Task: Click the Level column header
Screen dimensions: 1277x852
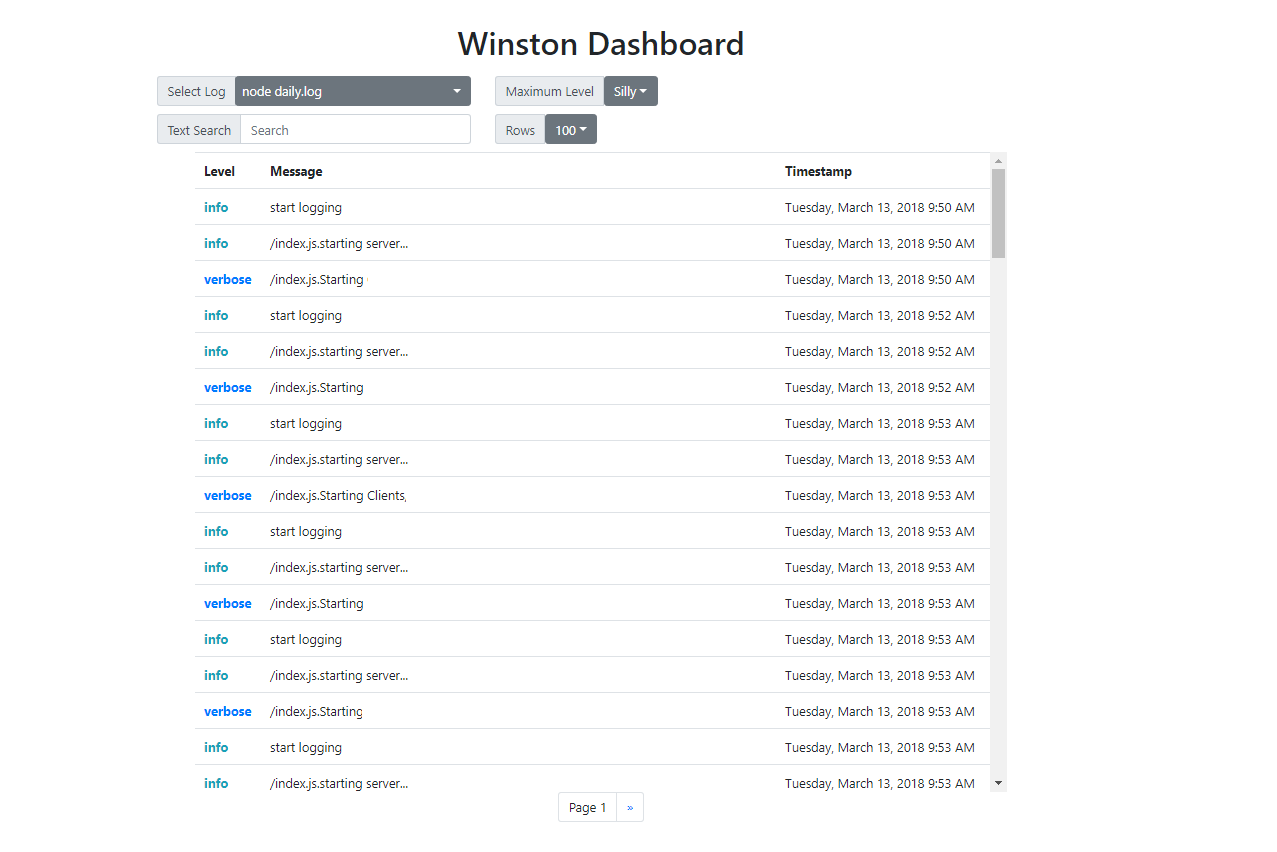Action: tap(219, 171)
